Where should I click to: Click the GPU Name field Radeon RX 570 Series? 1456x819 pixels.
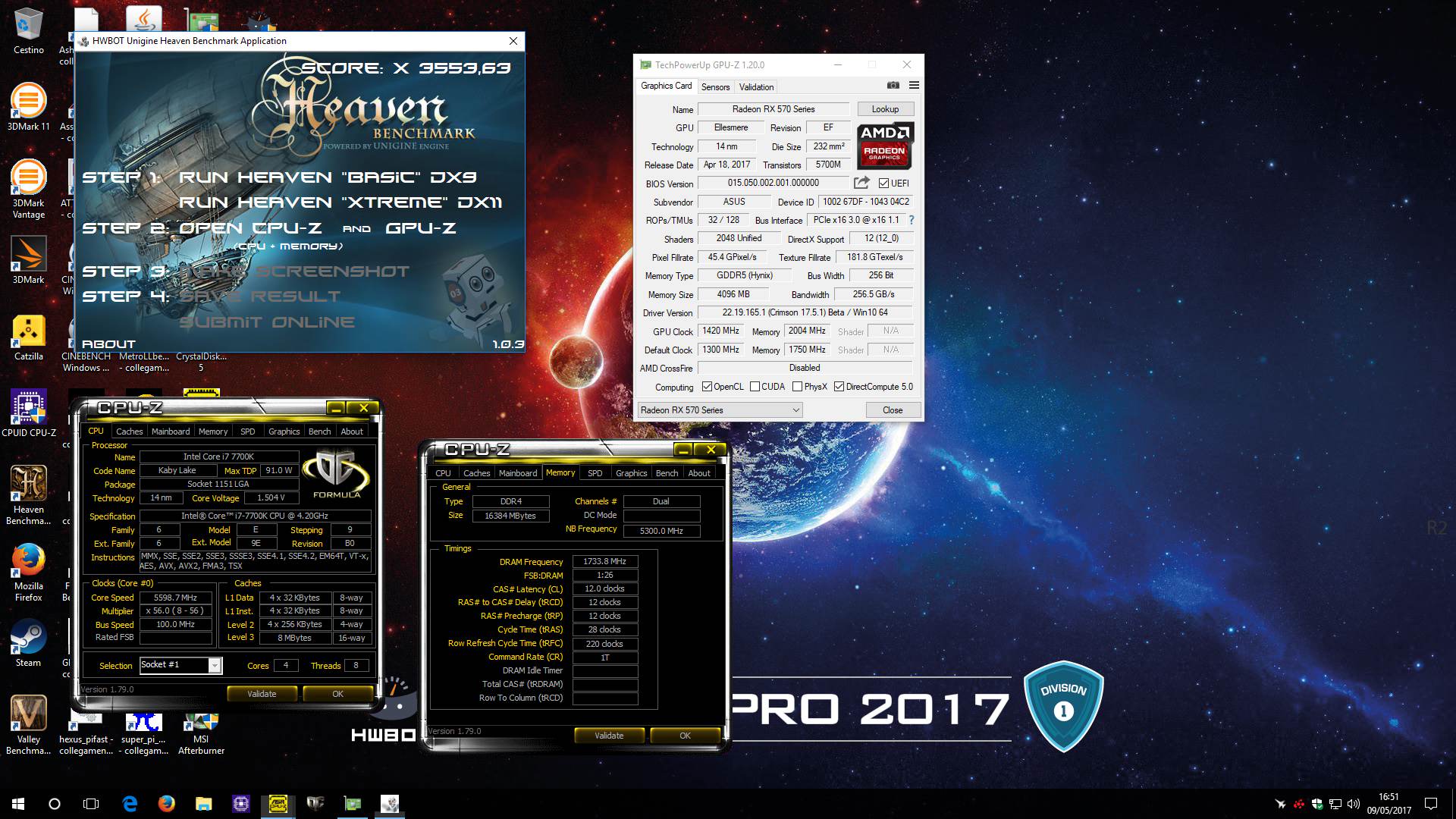[773, 109]
